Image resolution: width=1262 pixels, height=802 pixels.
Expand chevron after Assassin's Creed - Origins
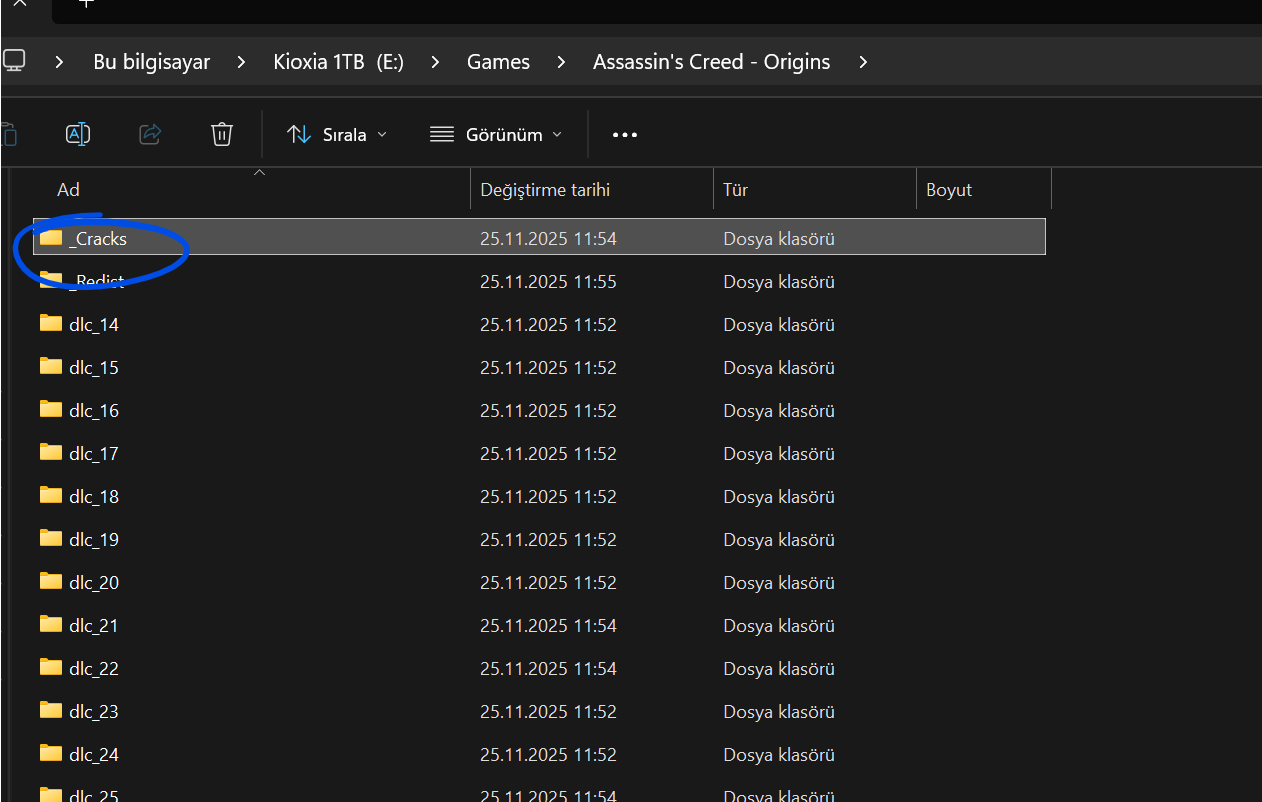tap(863, 62)
